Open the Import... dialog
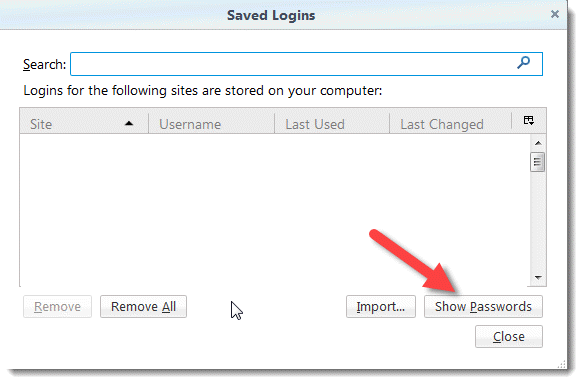 point(381,307)
